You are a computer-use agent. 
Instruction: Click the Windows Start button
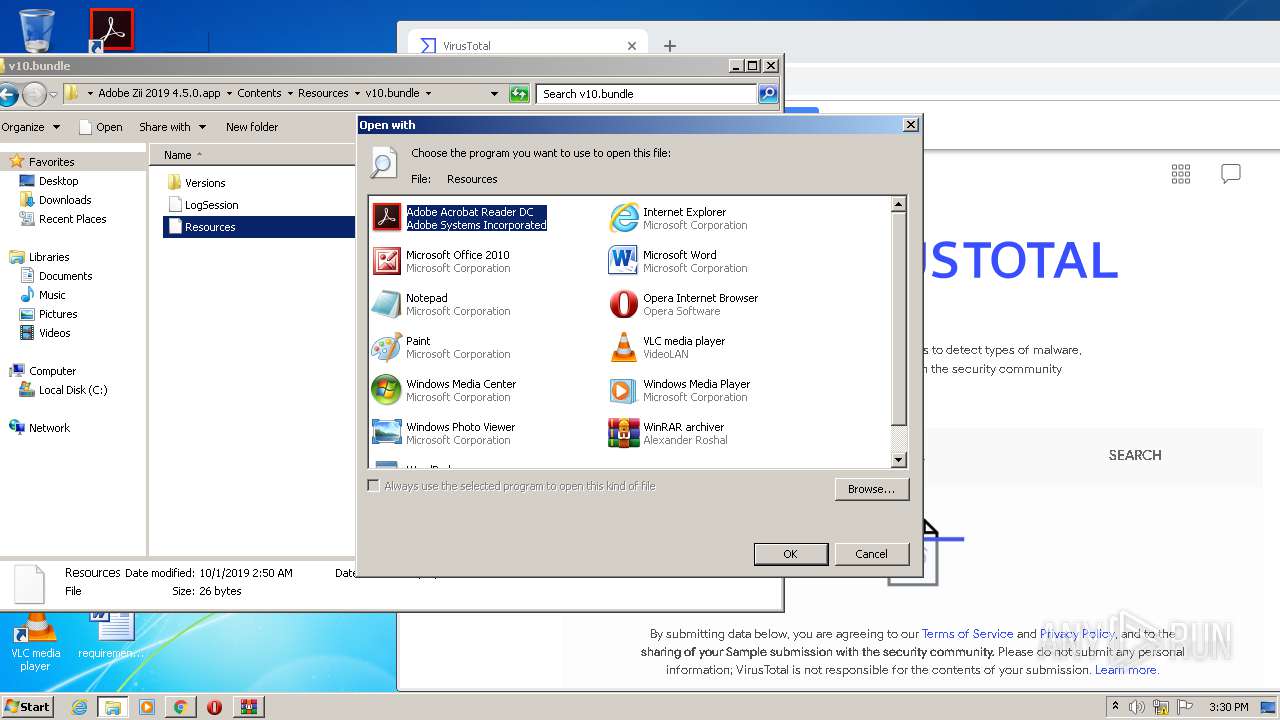28,706
